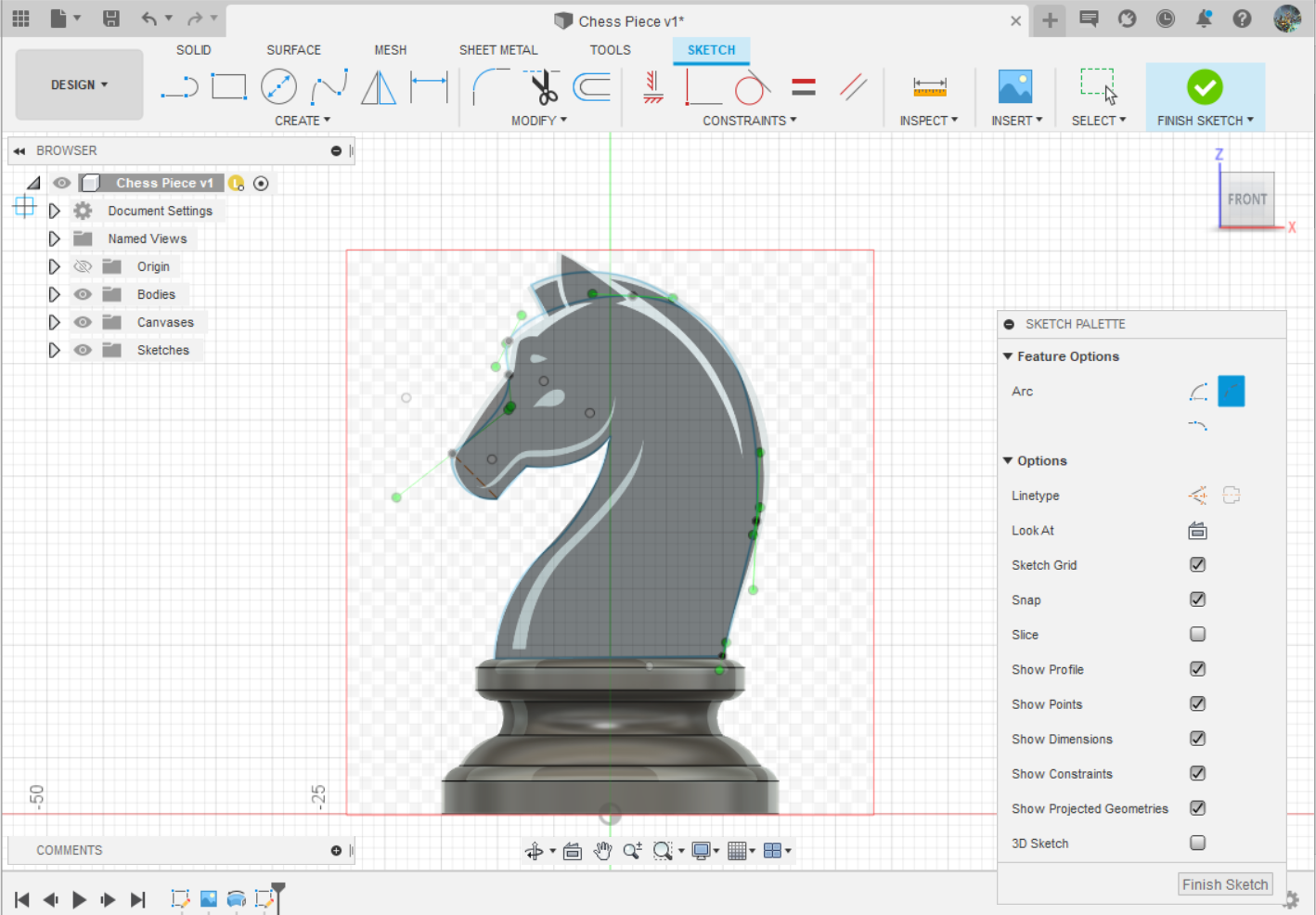The width and height of the screenshot is (1316, 915).
Task: Select the Mirror sketch tool
Action: [379, 87]
